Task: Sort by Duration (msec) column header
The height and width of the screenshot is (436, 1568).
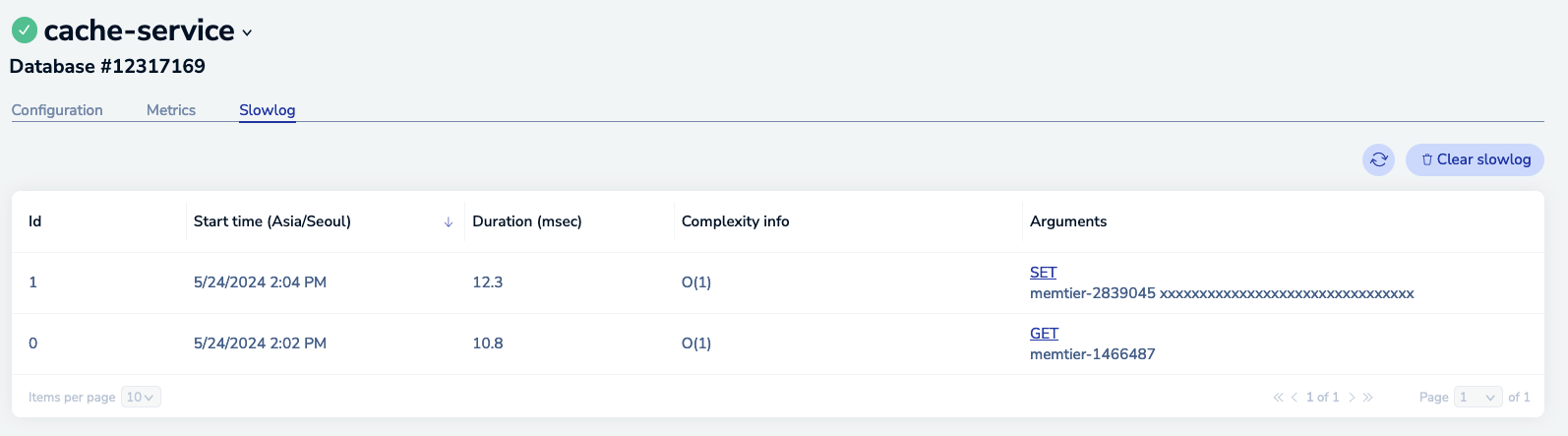Action: point(527,221)
